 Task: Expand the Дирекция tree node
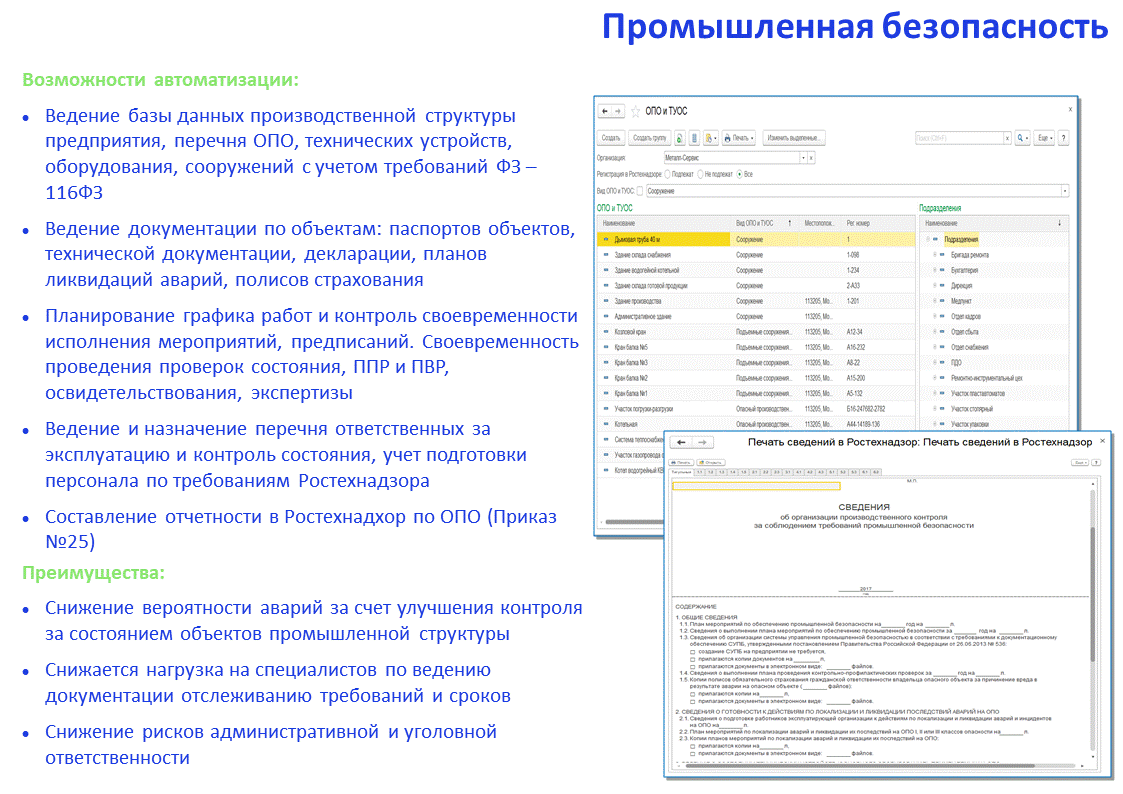click(935, 286)
